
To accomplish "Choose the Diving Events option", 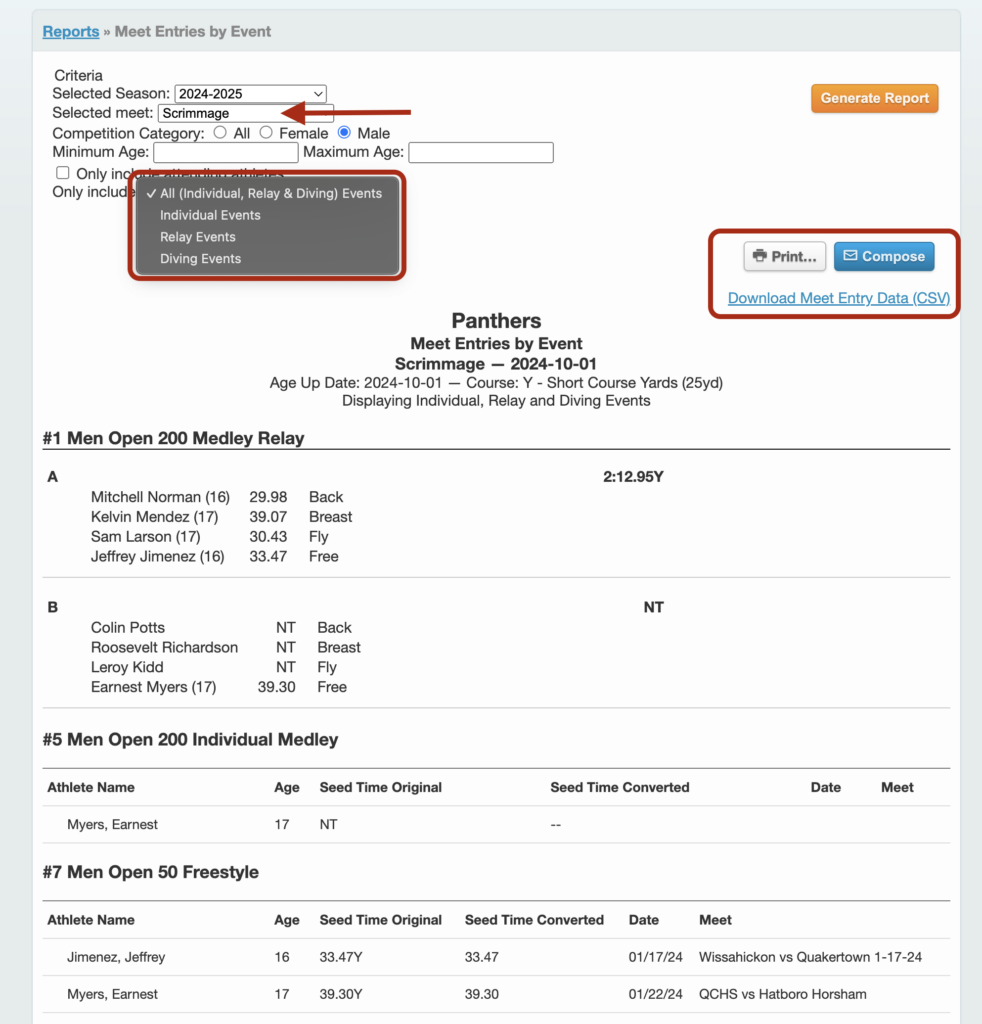I will (267, 259).
